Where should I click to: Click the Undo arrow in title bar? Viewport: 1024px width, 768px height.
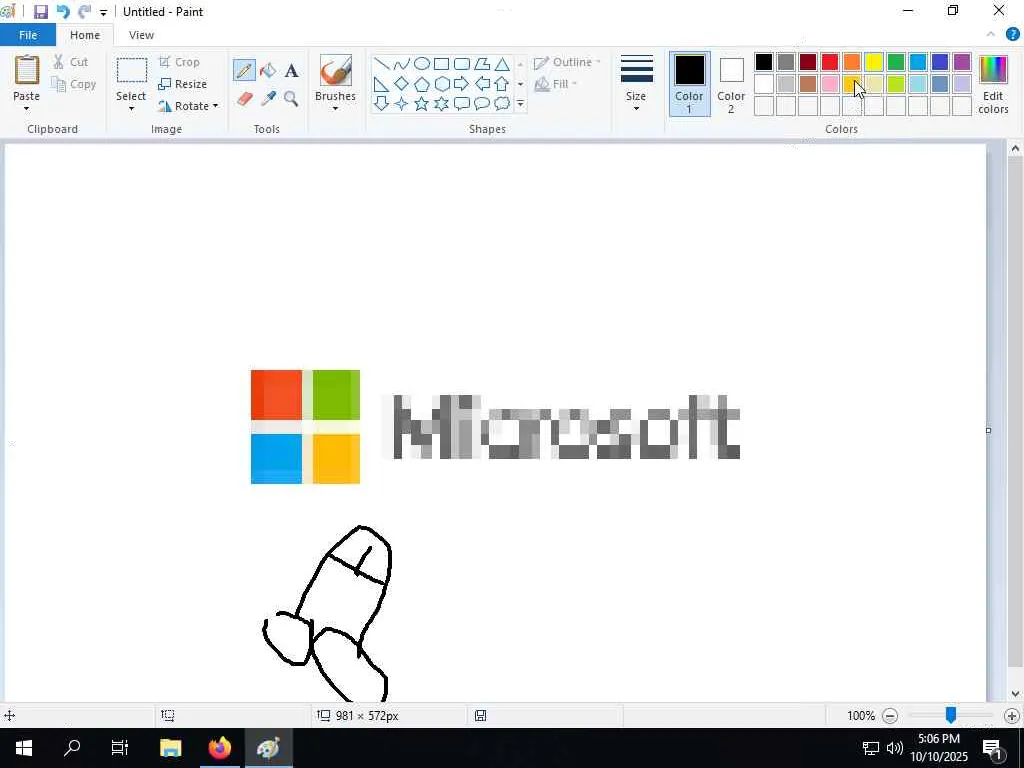pyautogui.click(x=63, y=12)
